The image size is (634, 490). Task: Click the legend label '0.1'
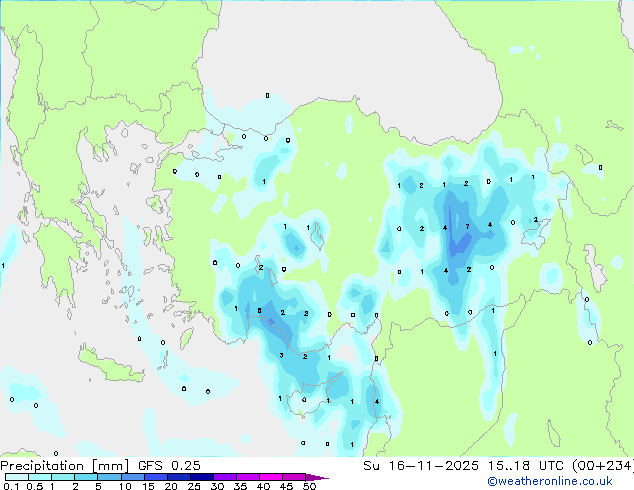11,486
